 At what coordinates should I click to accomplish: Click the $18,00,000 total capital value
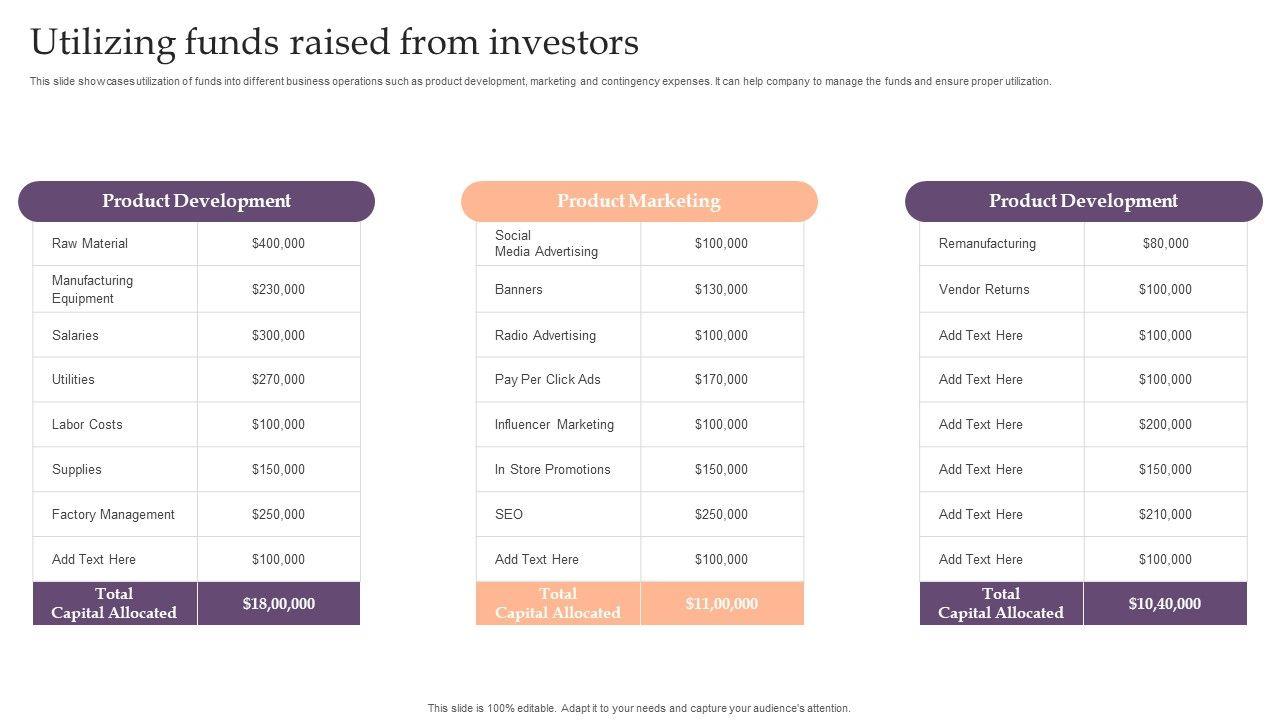(278, 603)
